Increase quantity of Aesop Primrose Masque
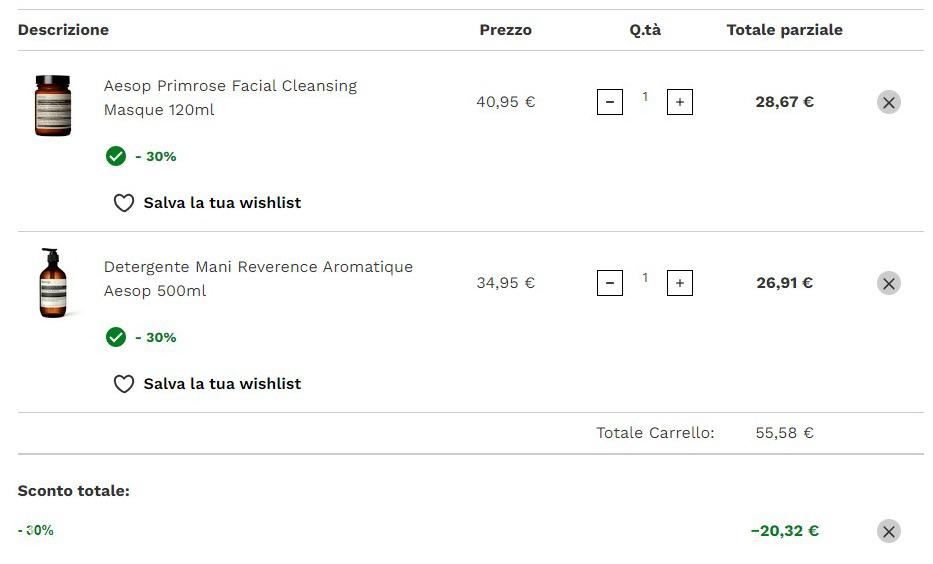Image resolution: width=933 pixels, height=564 pixels. [680, 102]
